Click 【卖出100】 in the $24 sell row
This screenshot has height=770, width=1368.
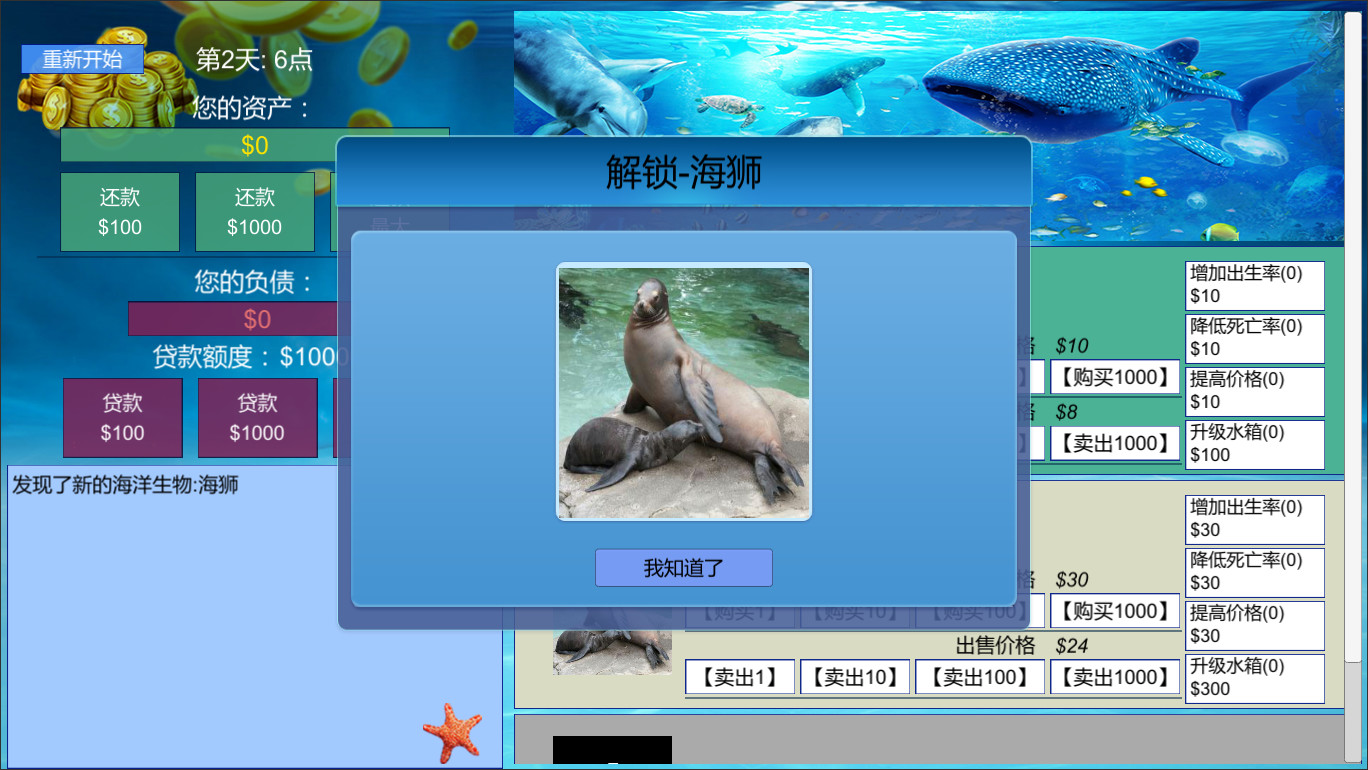[x=980, y=677]
